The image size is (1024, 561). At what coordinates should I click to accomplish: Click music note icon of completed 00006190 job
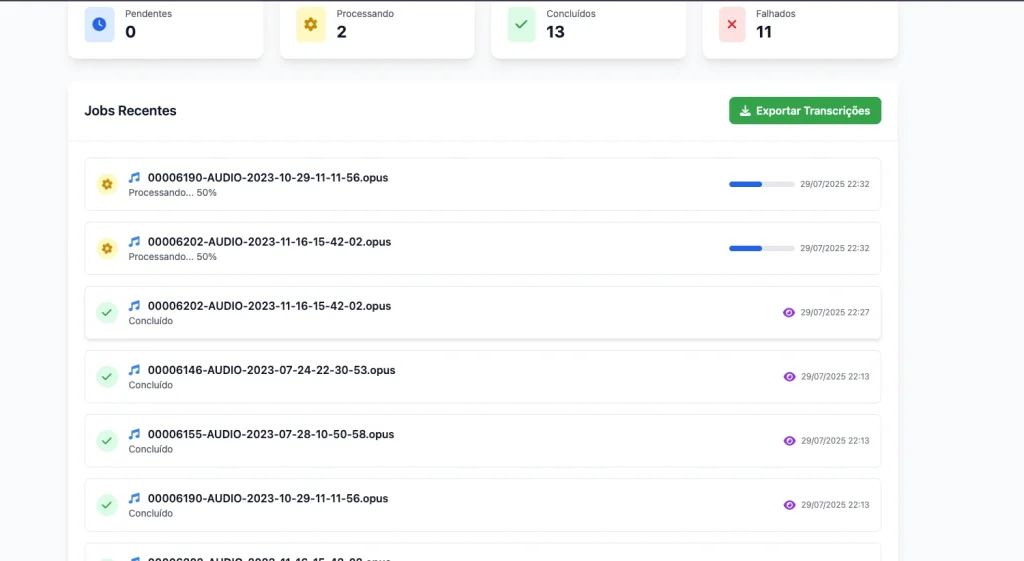pyautogui.click(x=135, y=497)
